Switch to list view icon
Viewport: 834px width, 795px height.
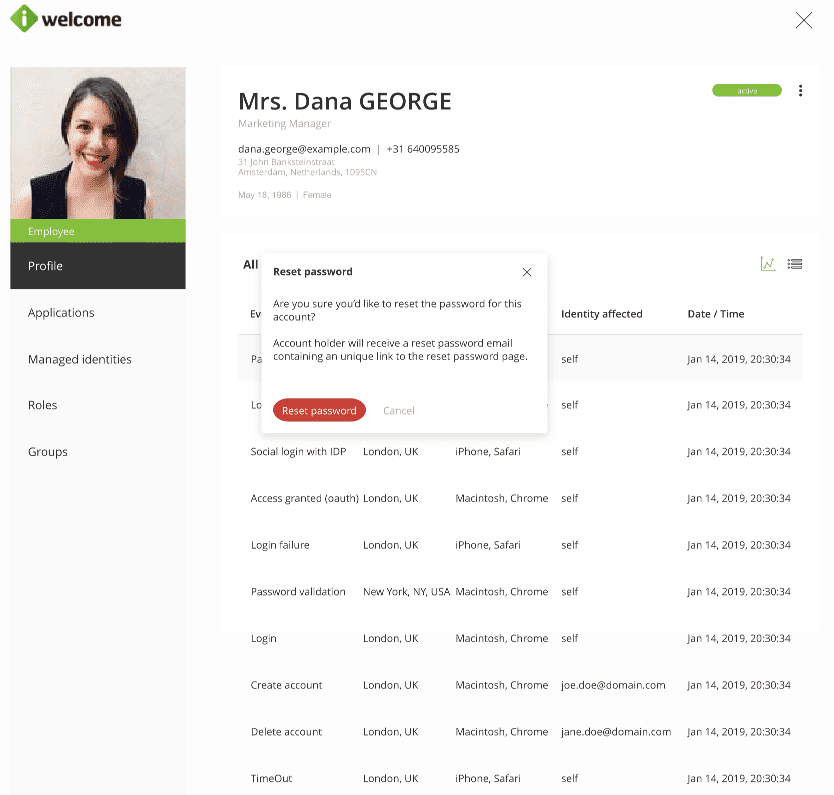click(795, 264)
